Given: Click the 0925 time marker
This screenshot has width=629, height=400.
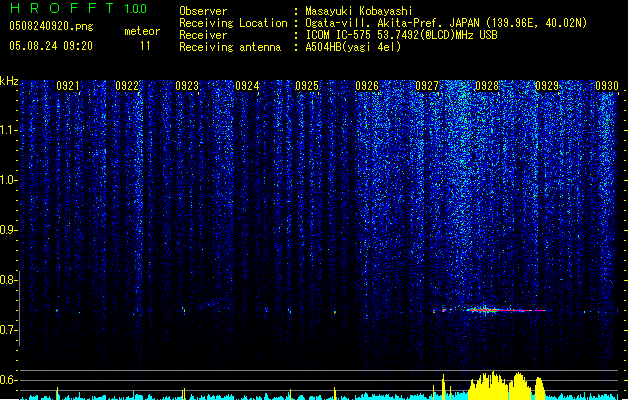Looking at the screenshot, I should click(307, 86).
